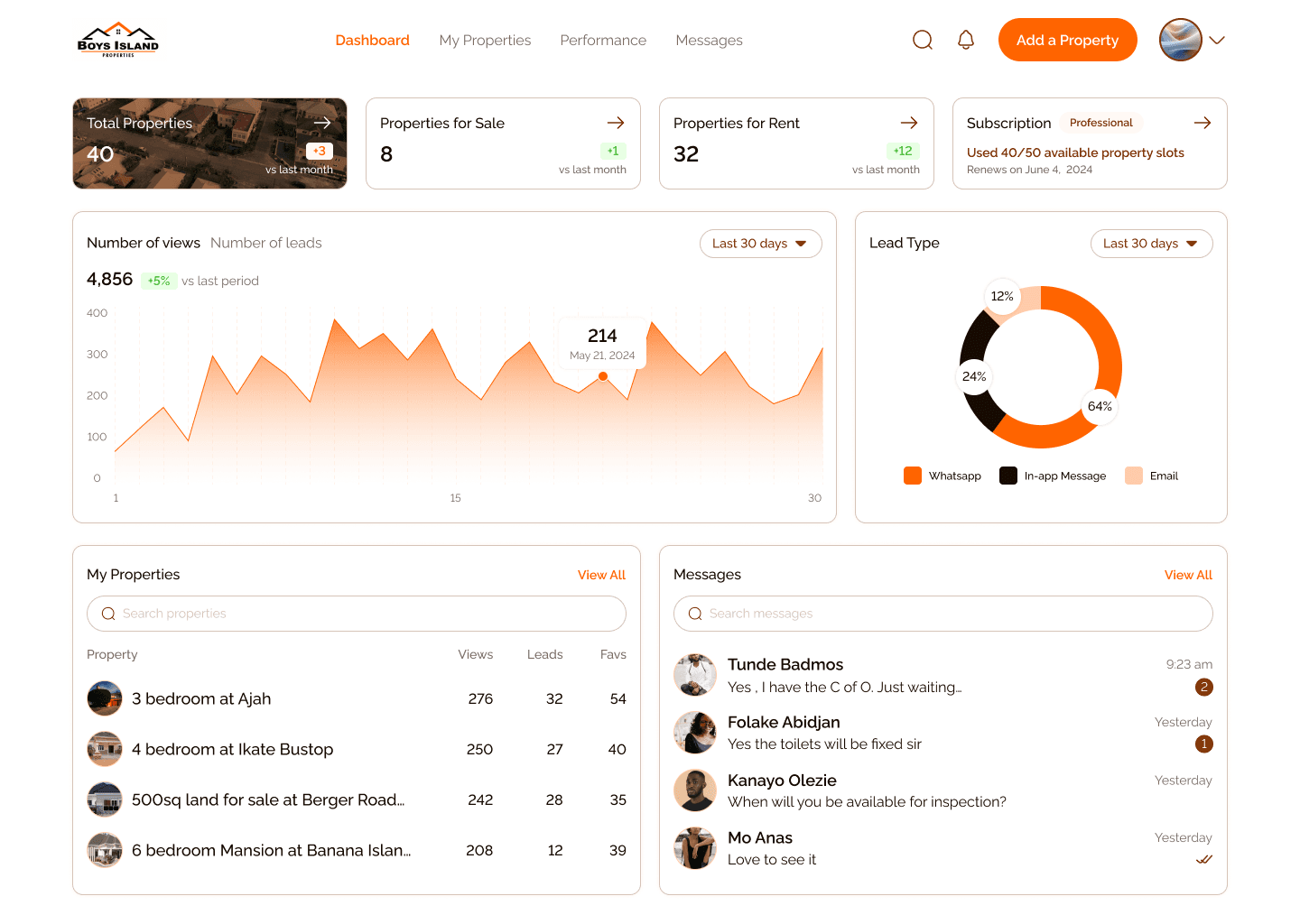Screen dimensions: 1300x924
Task: Open 500sq land for sale at Berger Road
Action: coord(357,799)
